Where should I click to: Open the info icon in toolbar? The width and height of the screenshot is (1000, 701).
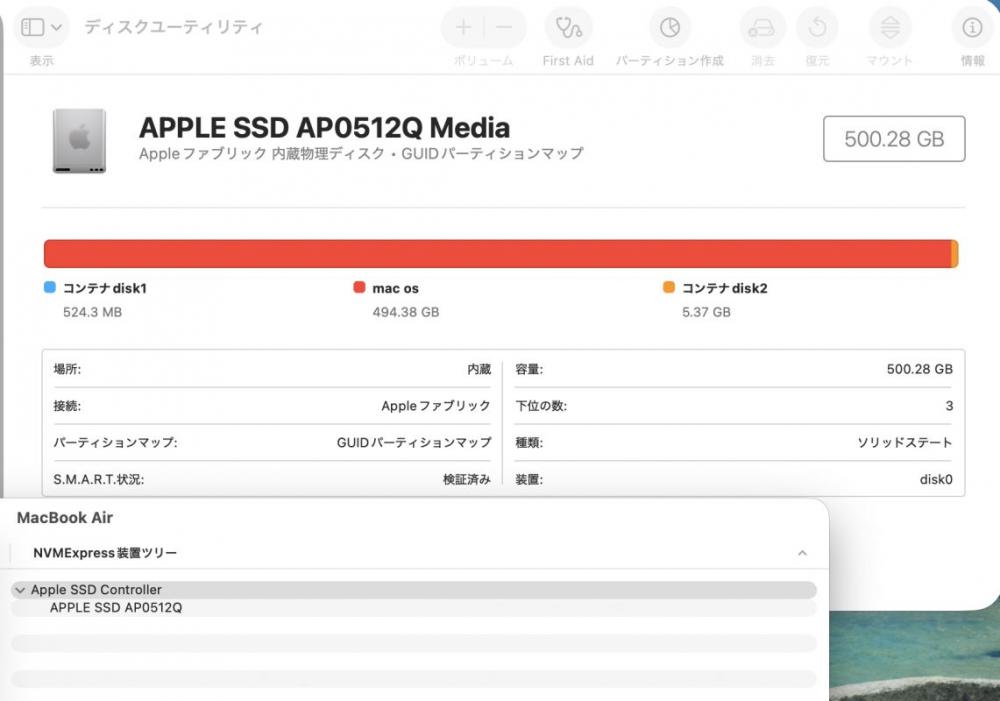pos(972,28)
